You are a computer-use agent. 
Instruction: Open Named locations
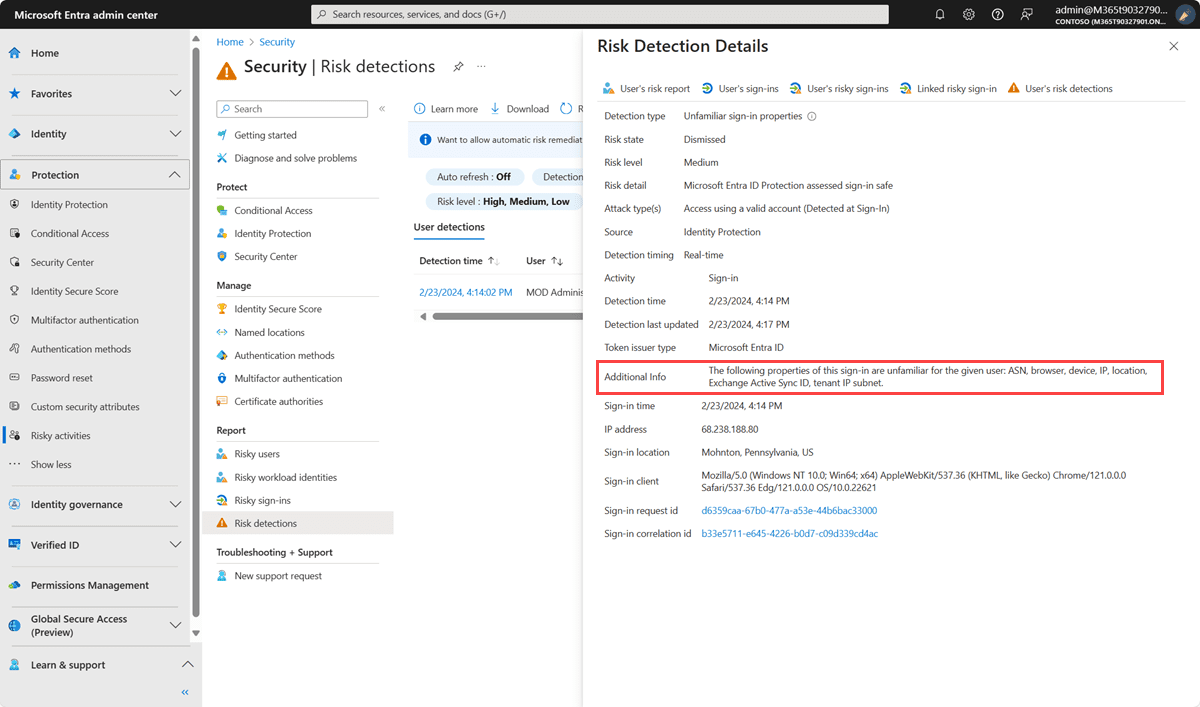point(269,332)
